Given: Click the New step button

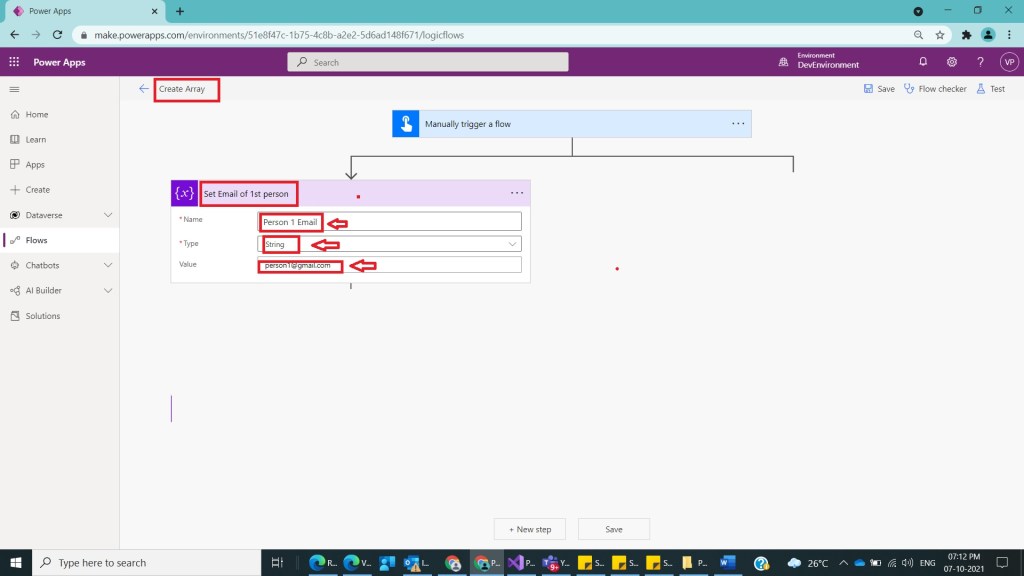Looking at the screenshot, I should [x=529, y=529].
